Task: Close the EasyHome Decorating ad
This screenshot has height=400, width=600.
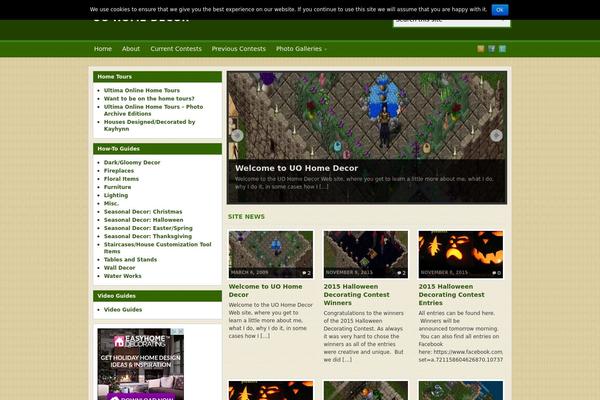Action: (180, 331)
